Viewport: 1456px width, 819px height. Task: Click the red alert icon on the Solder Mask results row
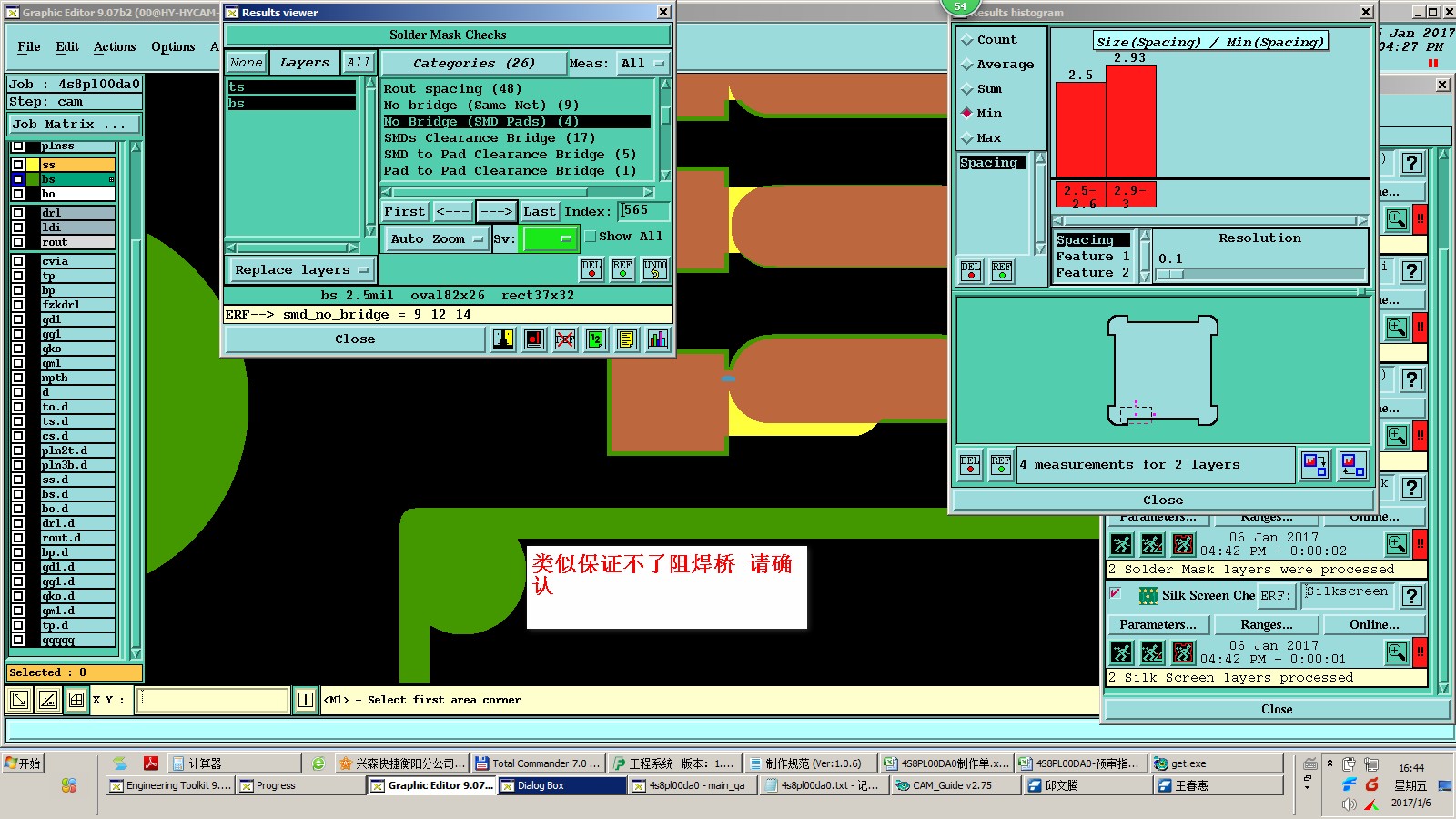pyautogui.click(x=1420, y=544)
